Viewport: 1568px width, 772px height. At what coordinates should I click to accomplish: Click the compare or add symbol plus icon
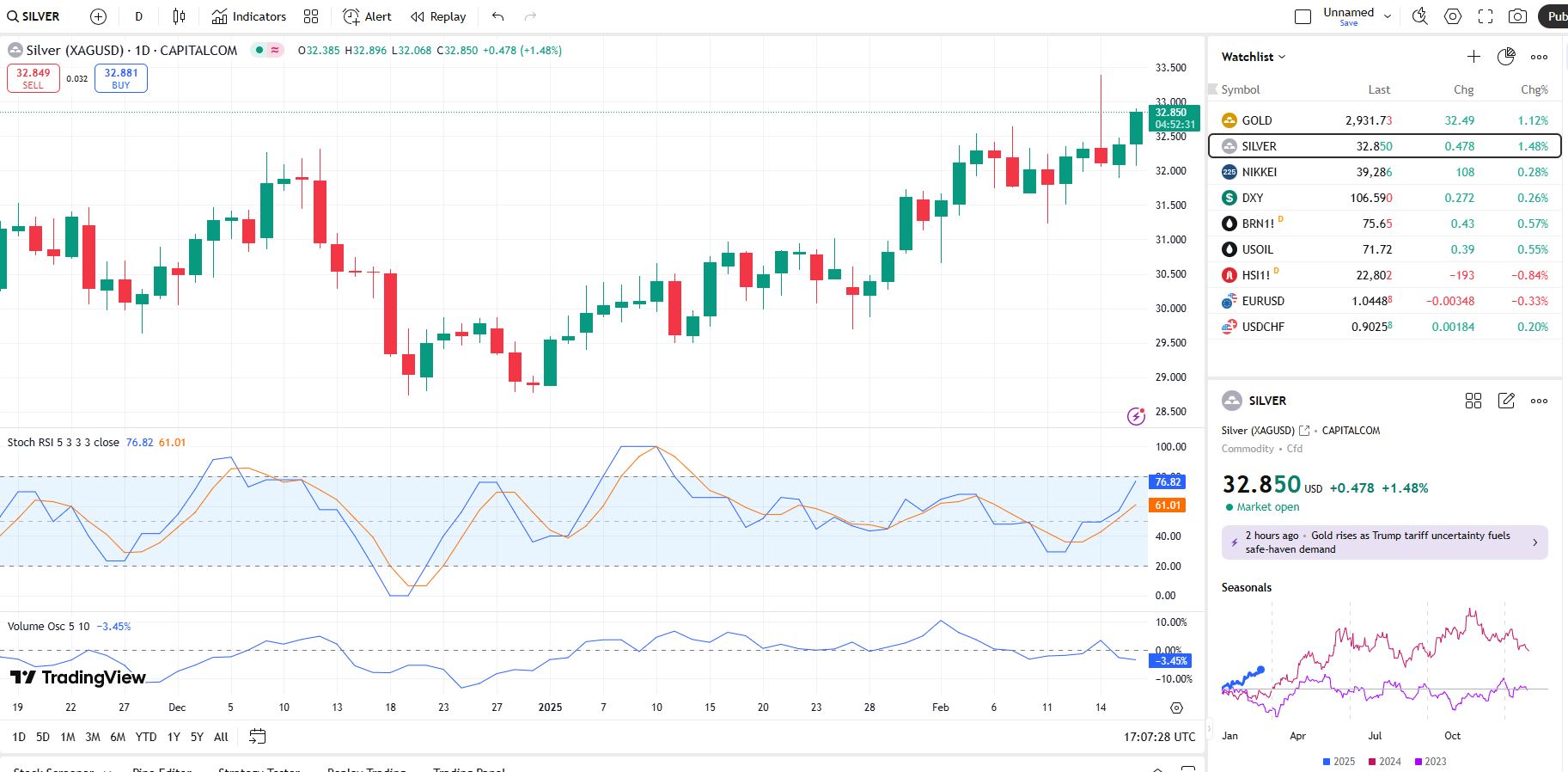coord(99,16)
